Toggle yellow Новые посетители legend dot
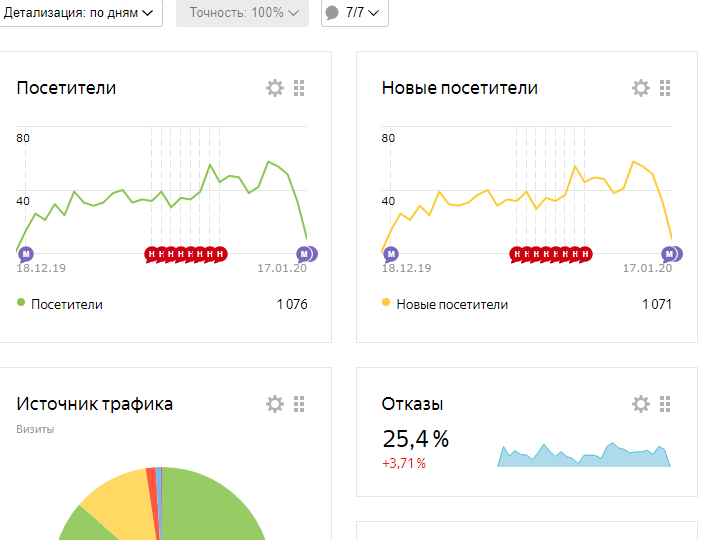712x540 pixels. [x=386, y=302]
